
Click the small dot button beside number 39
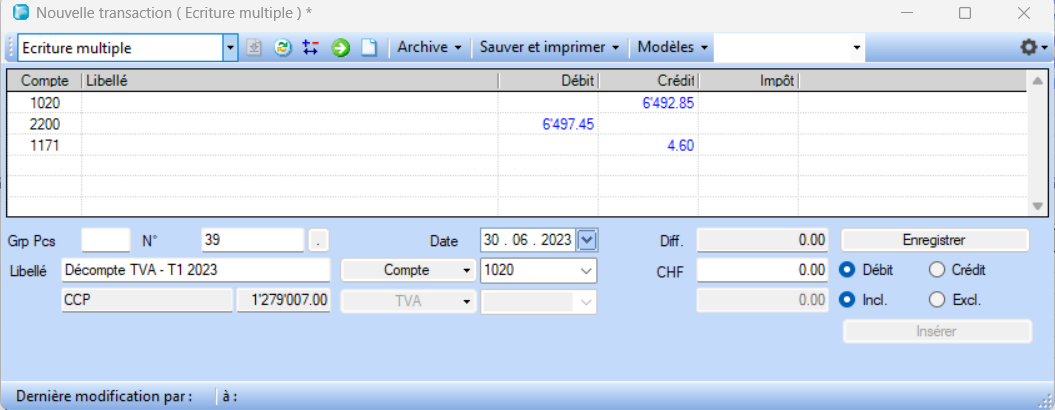pyautogui.click(x=319, y=240)
